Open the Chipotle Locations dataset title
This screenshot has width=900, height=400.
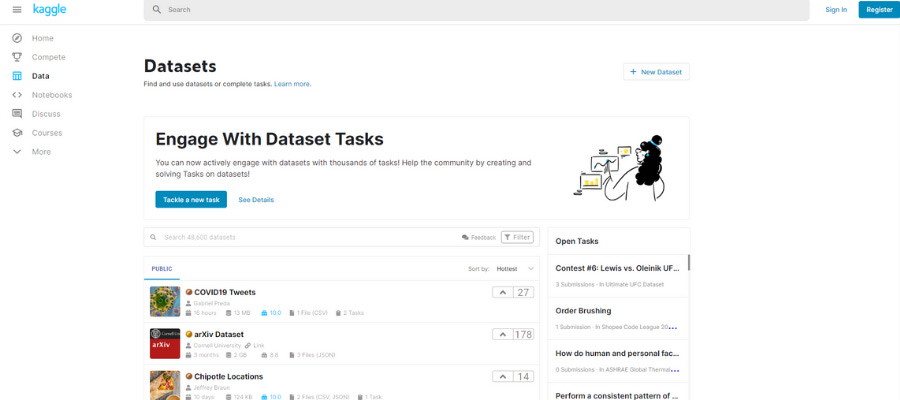click(228, 376)
